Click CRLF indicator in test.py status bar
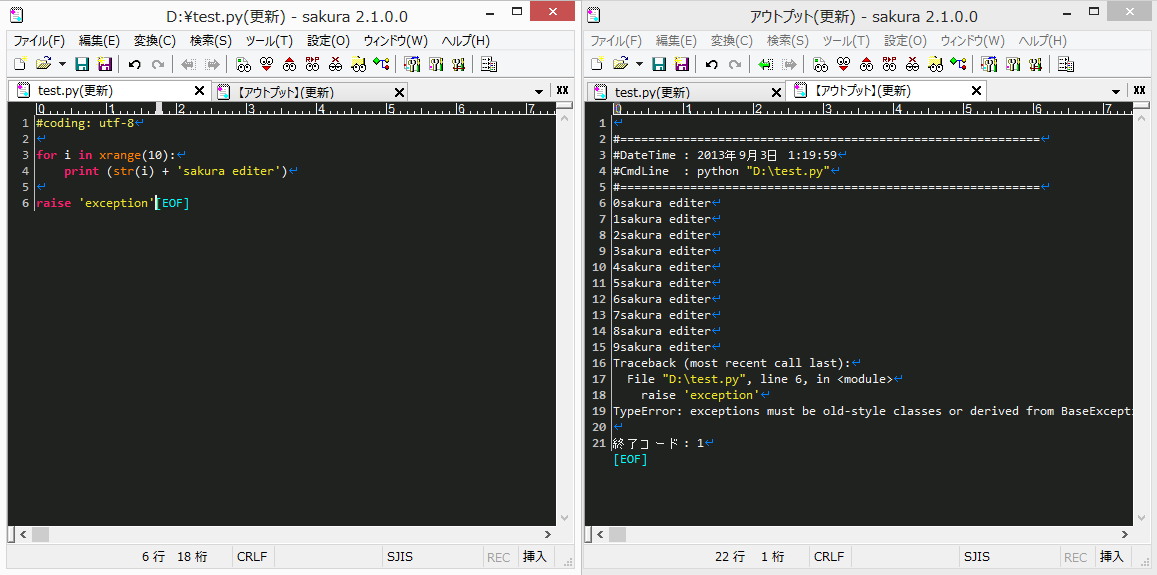Image resolution: width=1157 pixels, height=575 pixels. click(x=252, y=557)
